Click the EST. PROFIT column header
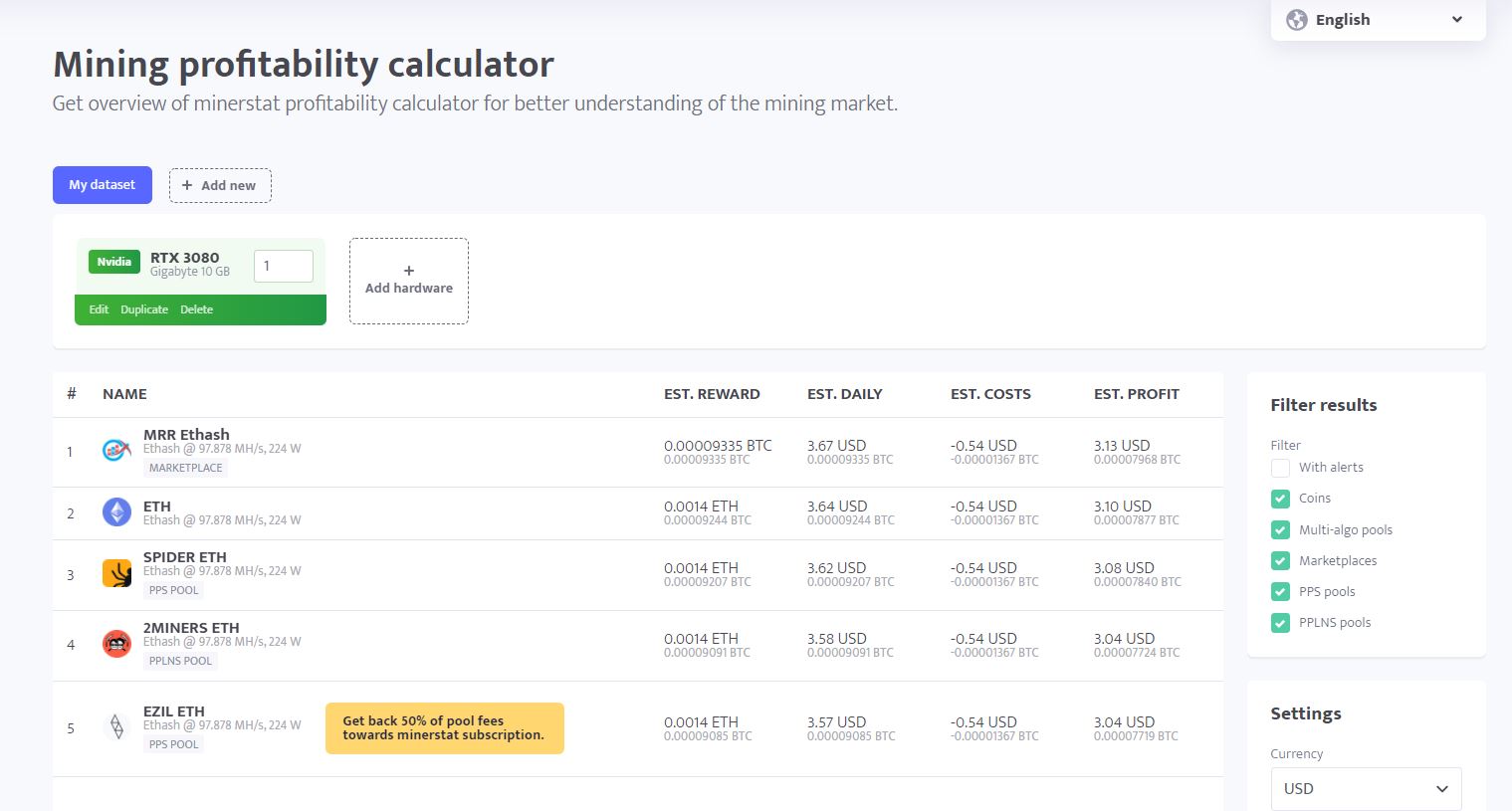Screen dimensions: 1512x811 [x=1137, y=394]
